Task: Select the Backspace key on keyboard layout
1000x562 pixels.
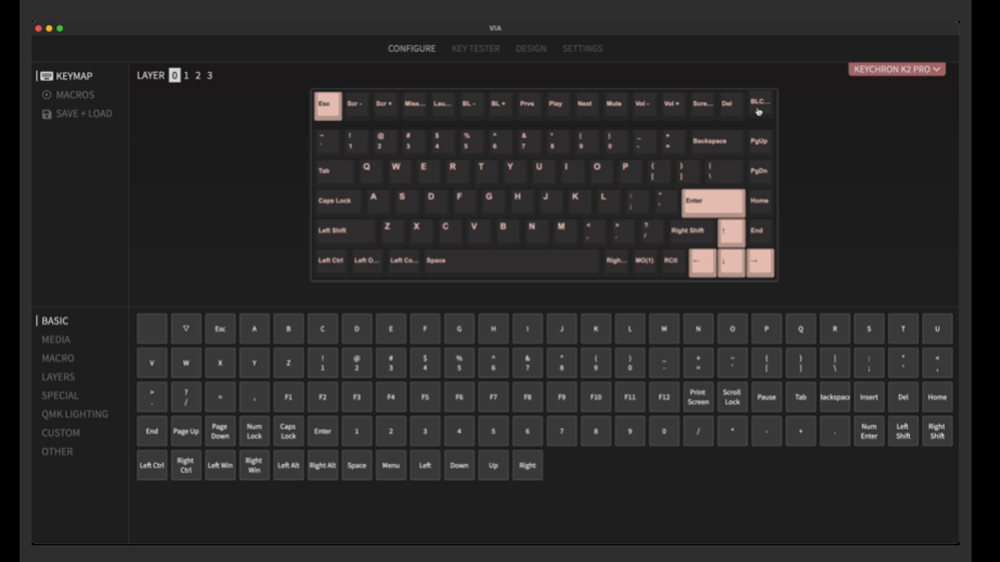Action: (716, 143)
